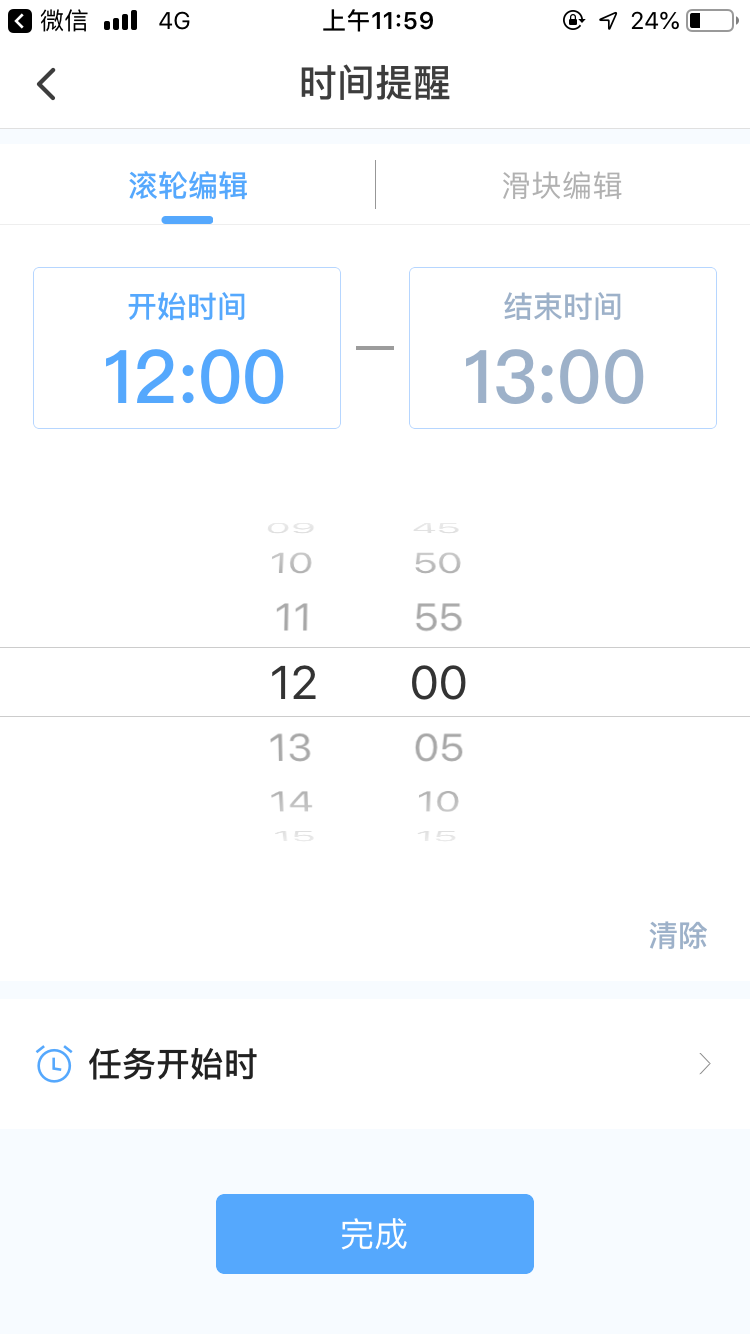This screenshot has width=750, height=1334.
Task: Choose hour 13 in the wheel
Action: pos(292,748)
